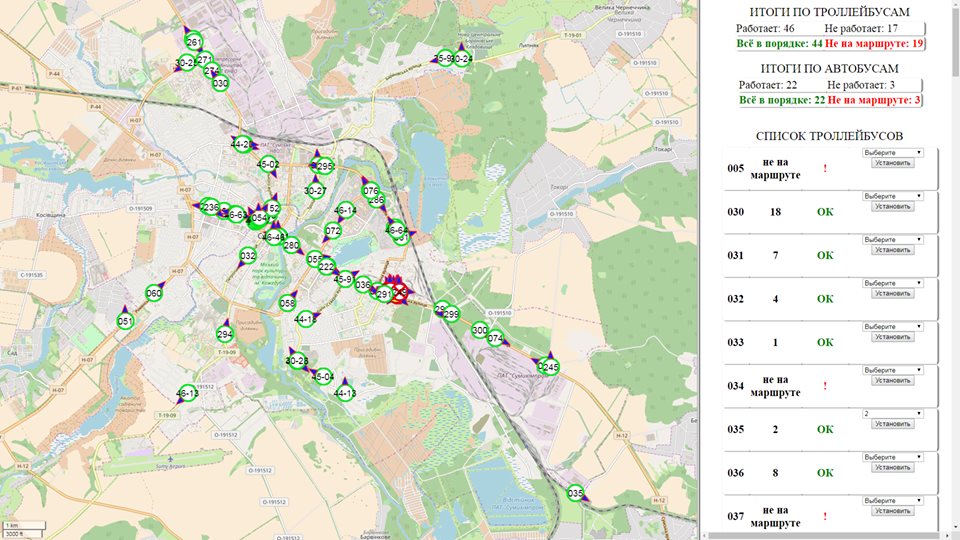Click the red exclamation mark for trolleybus 005

(x=825, y=168)
